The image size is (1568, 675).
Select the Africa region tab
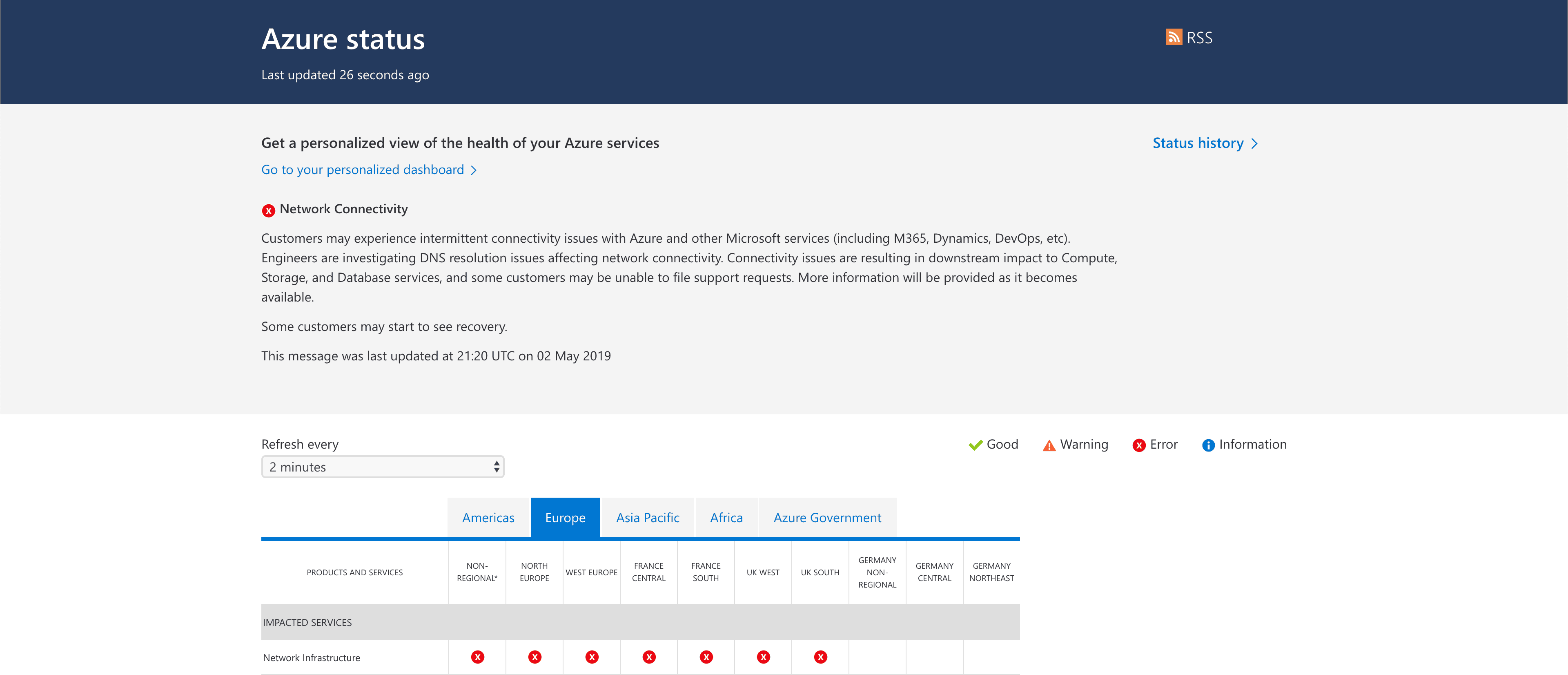tap(726, 518)
